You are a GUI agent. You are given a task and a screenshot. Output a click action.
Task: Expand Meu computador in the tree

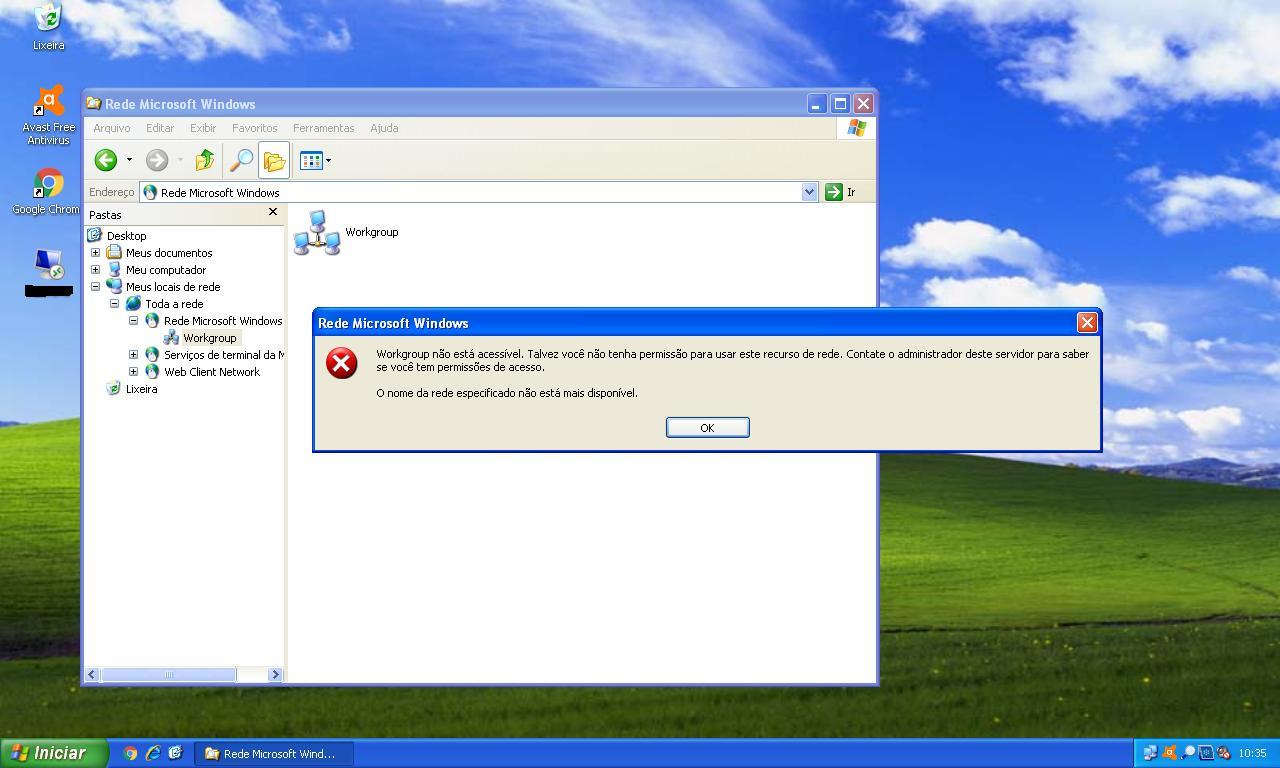(95, 270)
